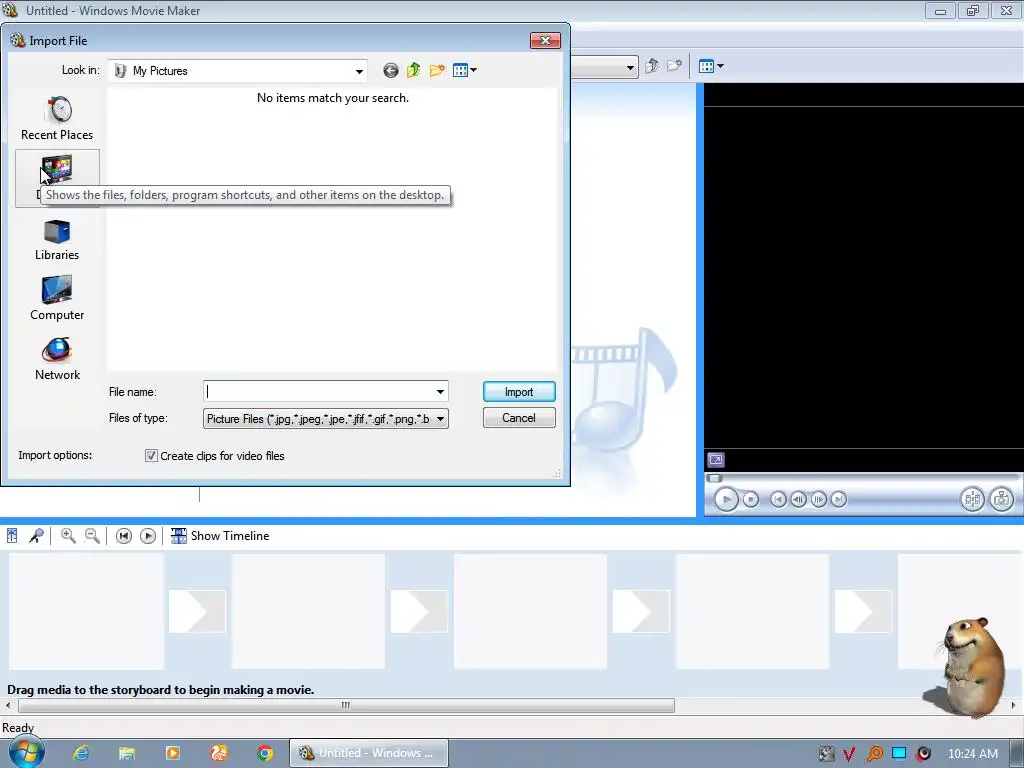Open Libraries in Import File sidebar
This screenshot has width=1024, height=768.
click(57, 240)
